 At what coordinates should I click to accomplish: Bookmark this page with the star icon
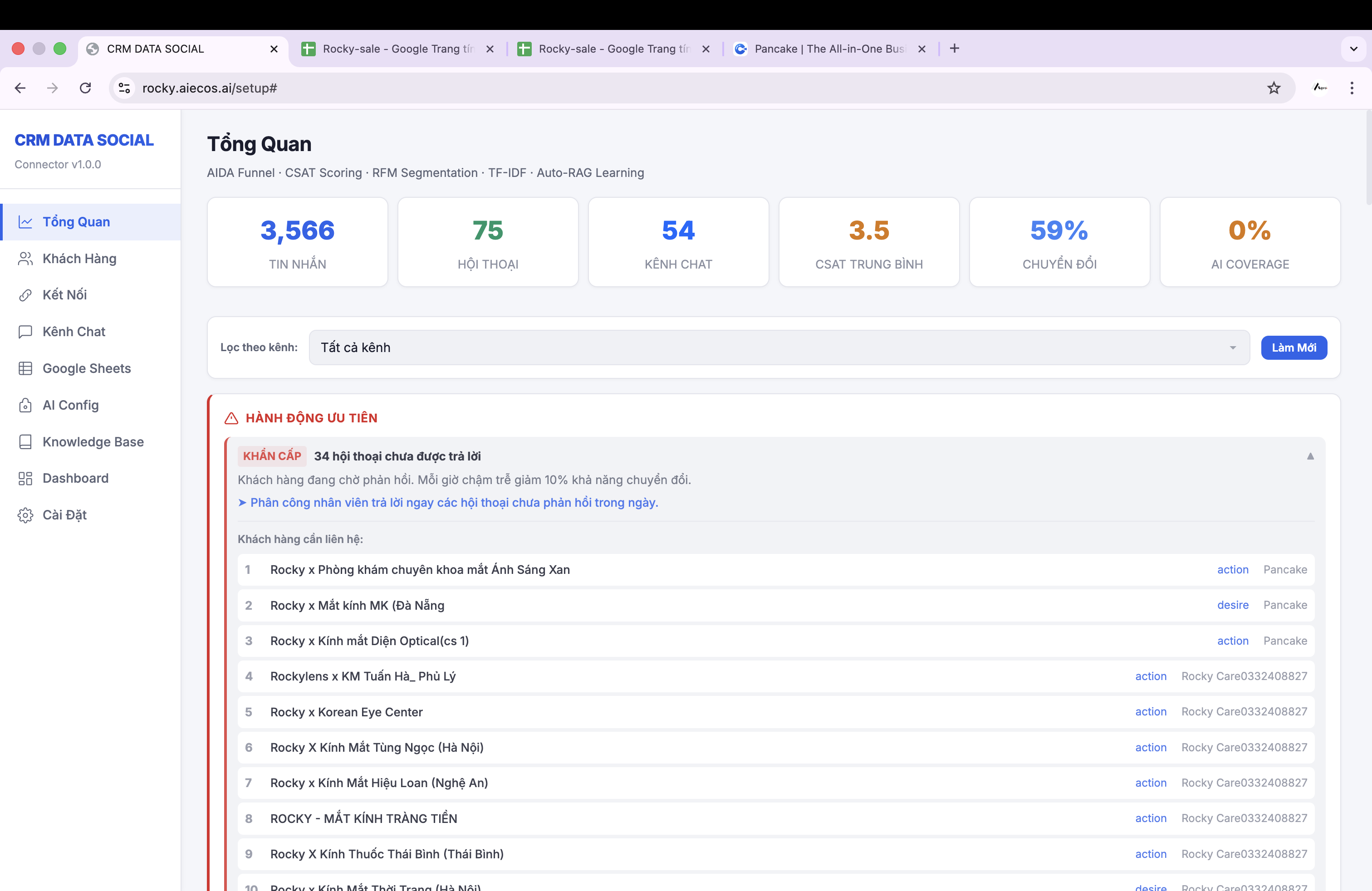tap(1274, 88)
